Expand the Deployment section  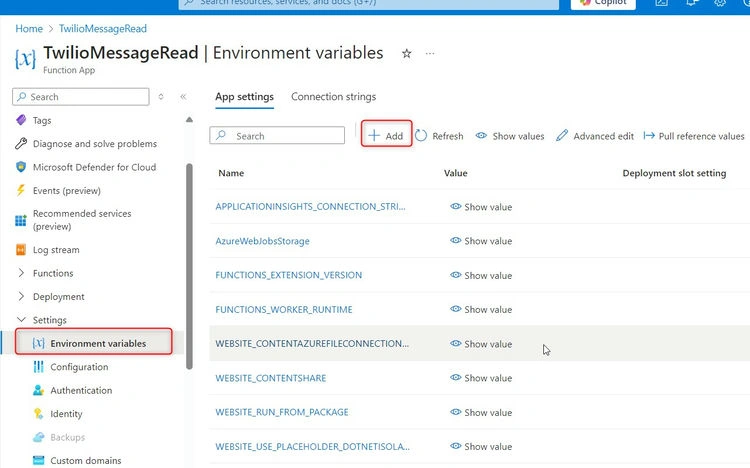(x=21, y=296)
